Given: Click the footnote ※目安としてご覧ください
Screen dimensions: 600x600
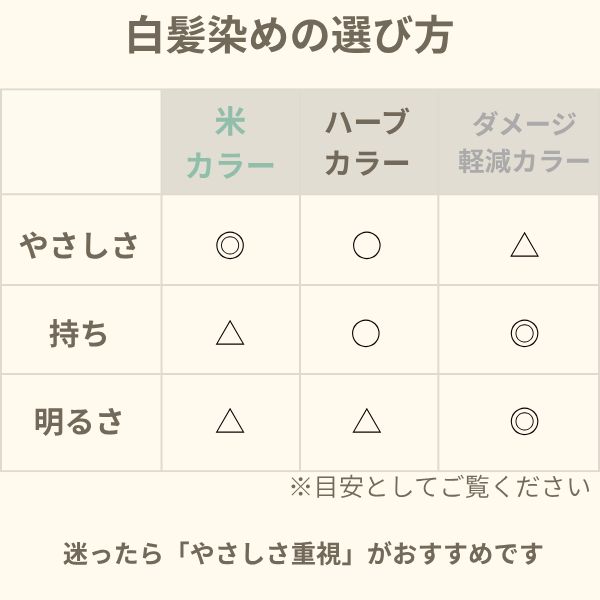Looking at the screenshot, I should coord(439,487).
